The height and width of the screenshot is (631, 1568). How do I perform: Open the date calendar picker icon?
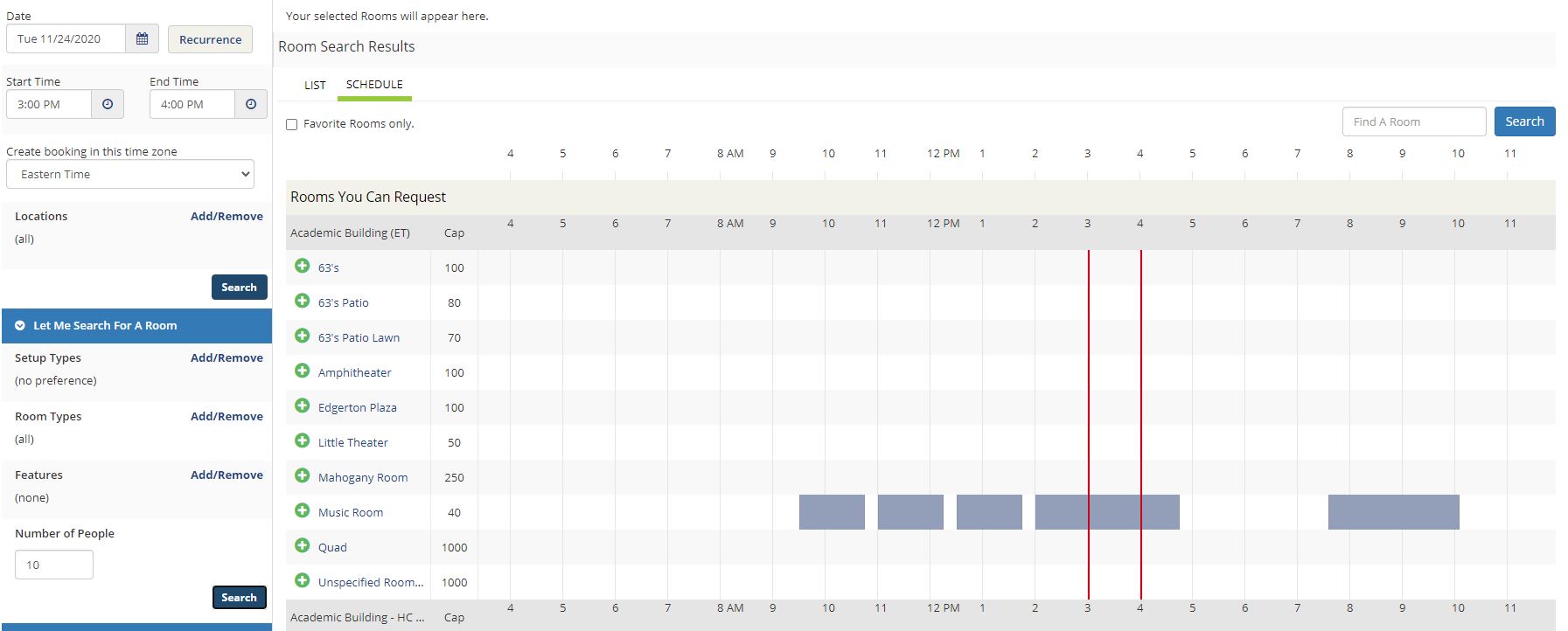point(143,38)
